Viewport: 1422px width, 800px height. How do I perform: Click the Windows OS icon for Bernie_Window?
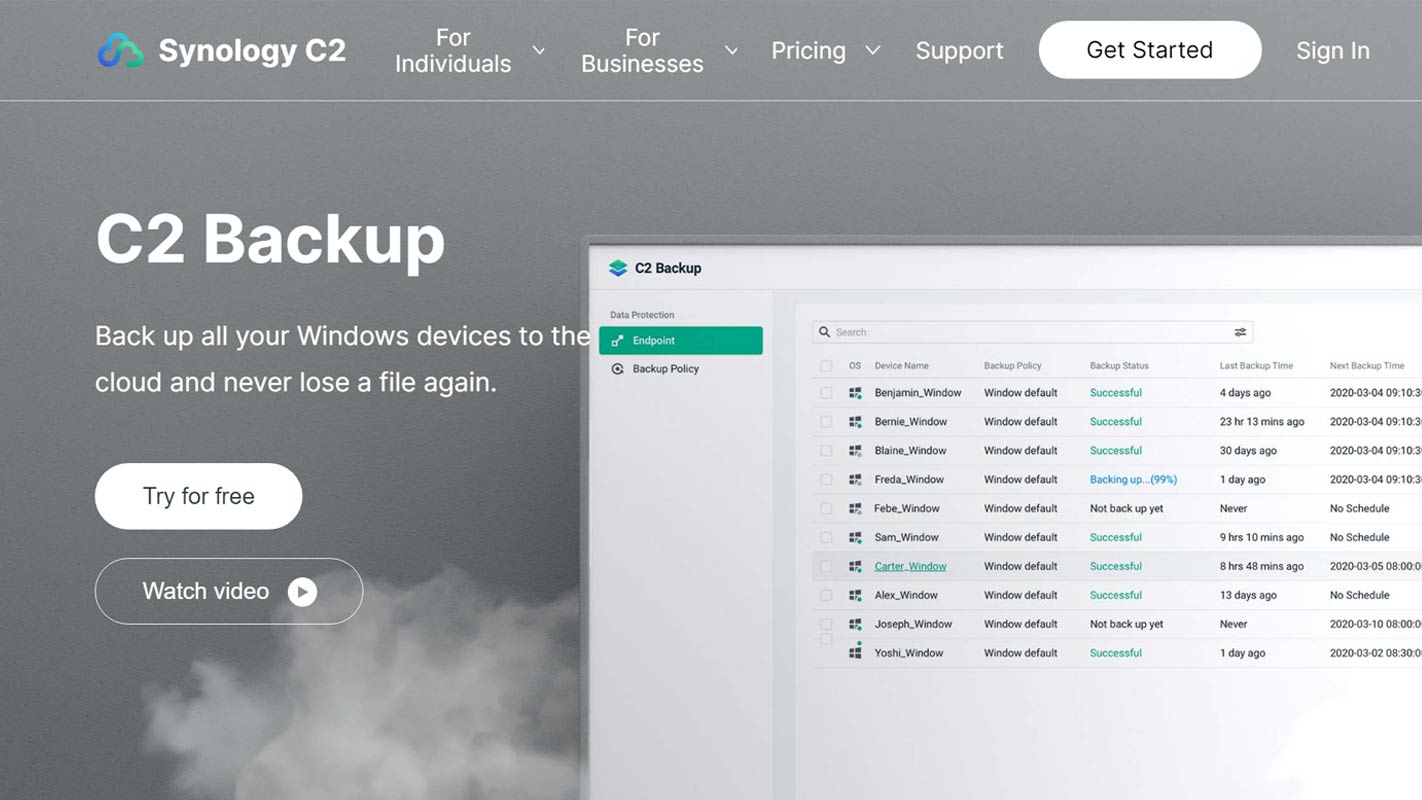(x=855, y=422)
